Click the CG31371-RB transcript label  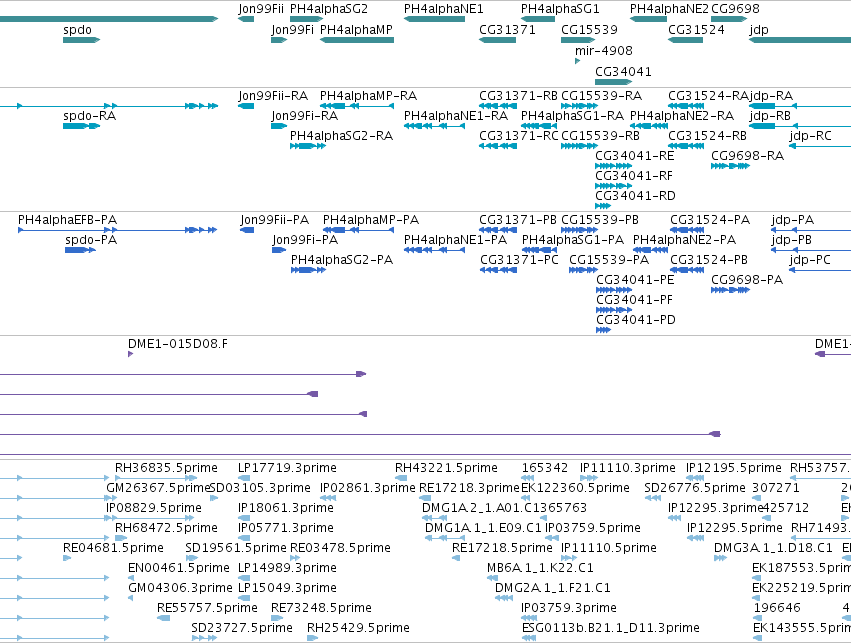pos(518,96)
